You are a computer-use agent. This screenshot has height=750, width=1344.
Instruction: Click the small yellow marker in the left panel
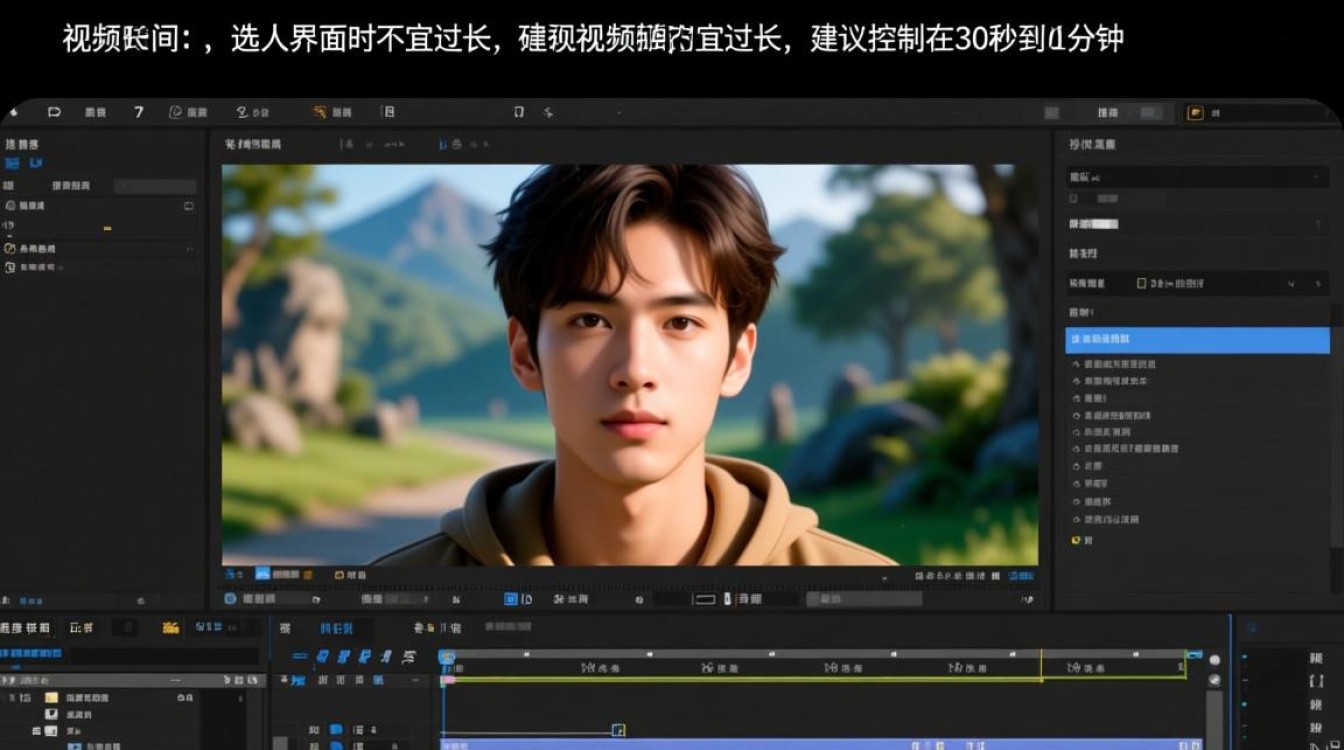click(107, 229)
